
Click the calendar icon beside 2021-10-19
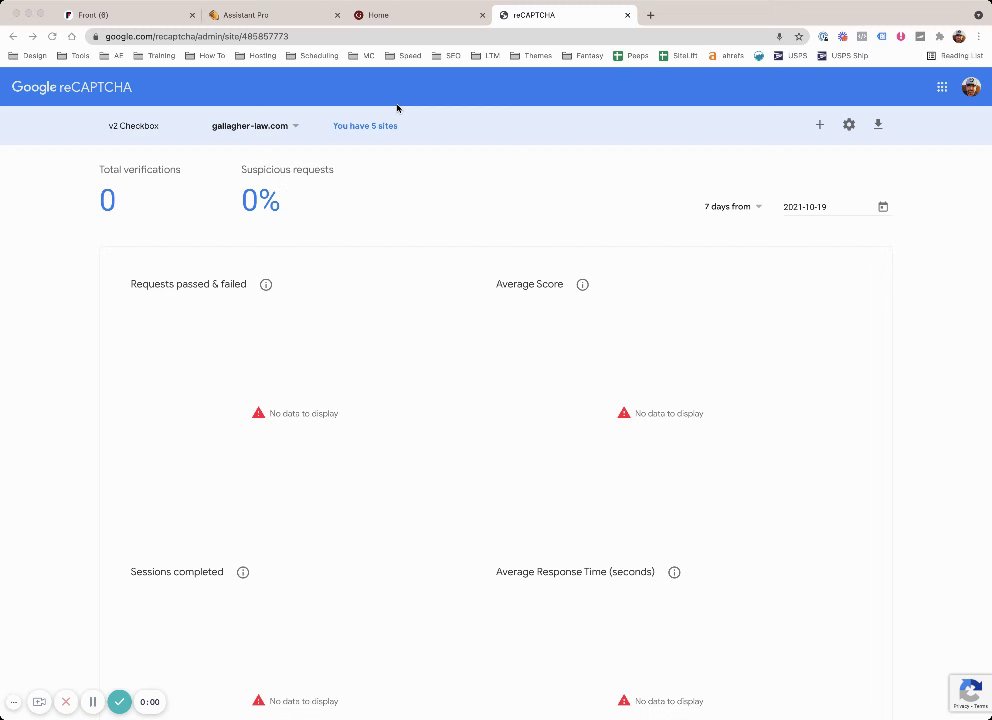click(x=883, y=207)
